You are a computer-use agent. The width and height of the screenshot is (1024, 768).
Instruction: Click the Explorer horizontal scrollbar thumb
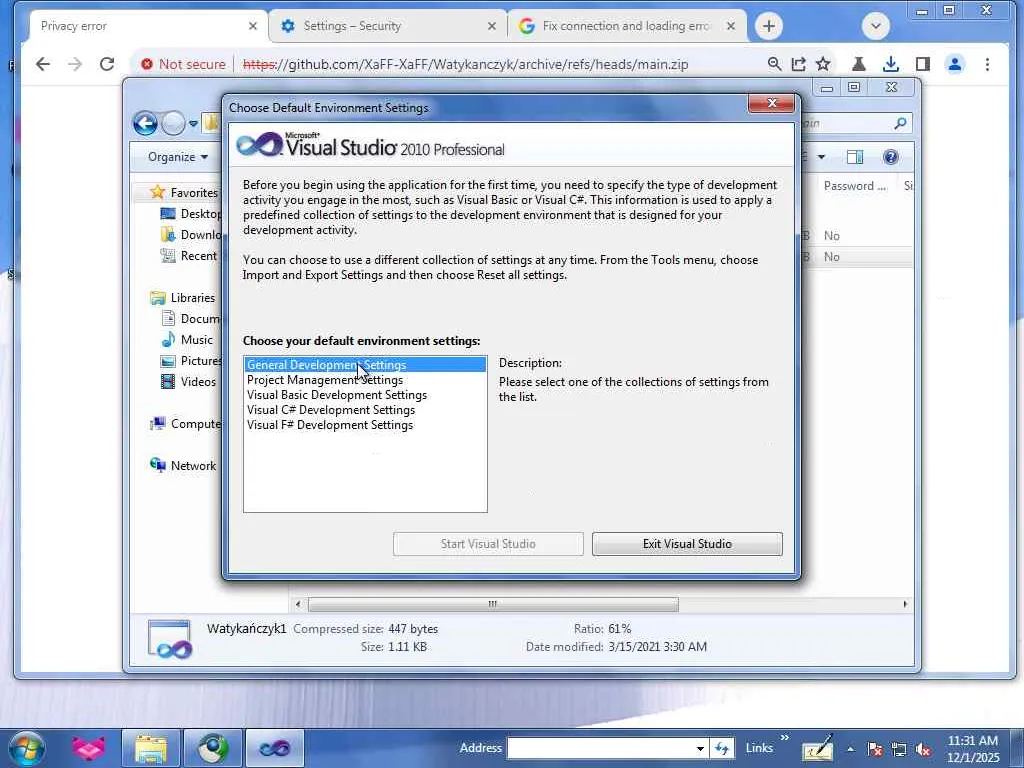point(493,604)
